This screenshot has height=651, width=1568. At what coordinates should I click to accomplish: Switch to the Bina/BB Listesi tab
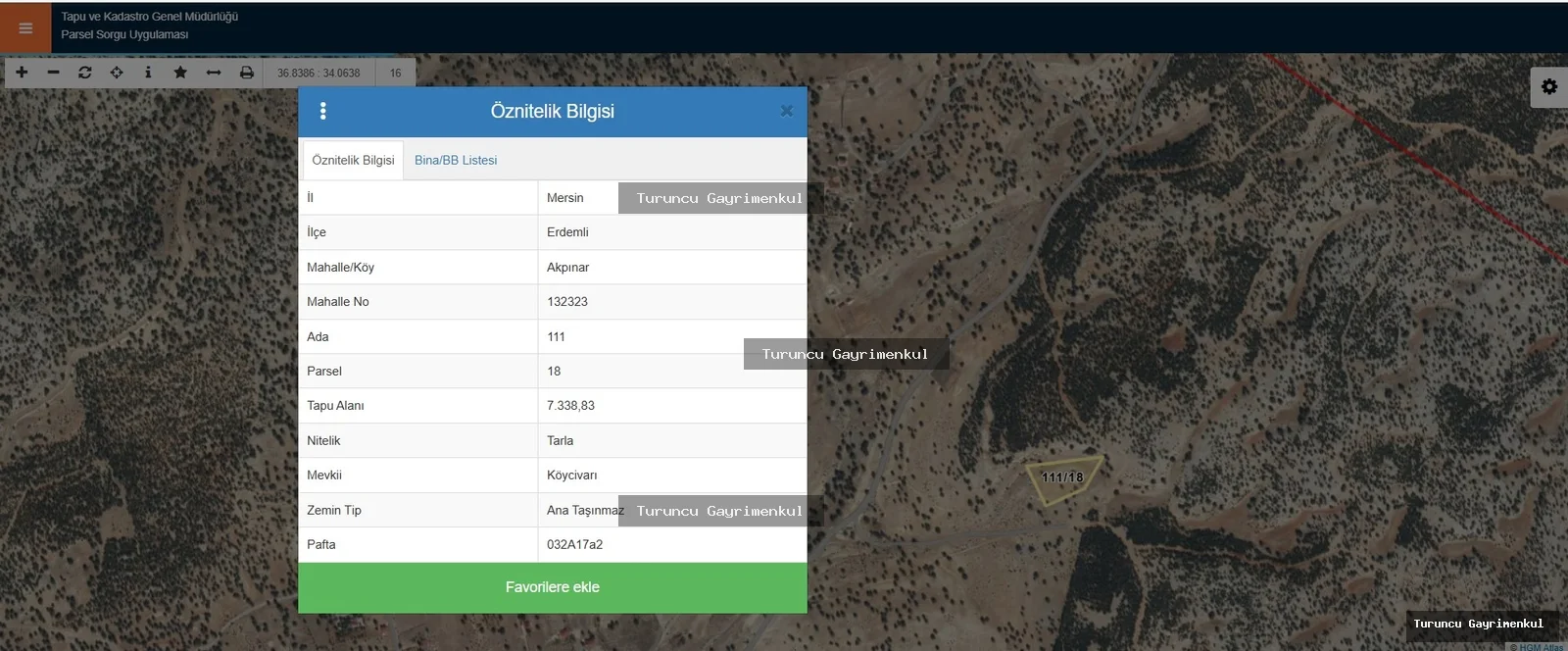point(456,160)
